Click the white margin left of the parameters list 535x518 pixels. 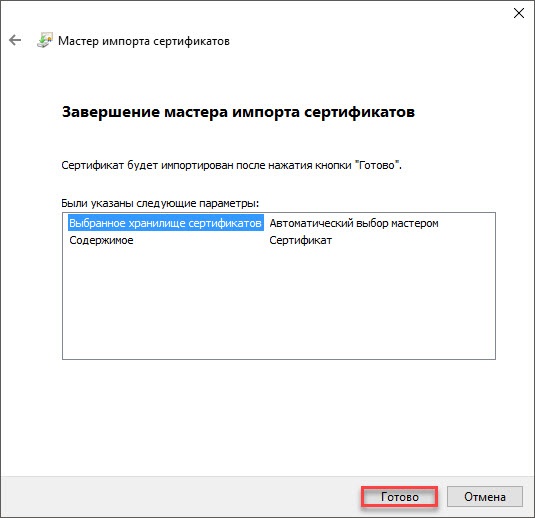tap(31, 286)
